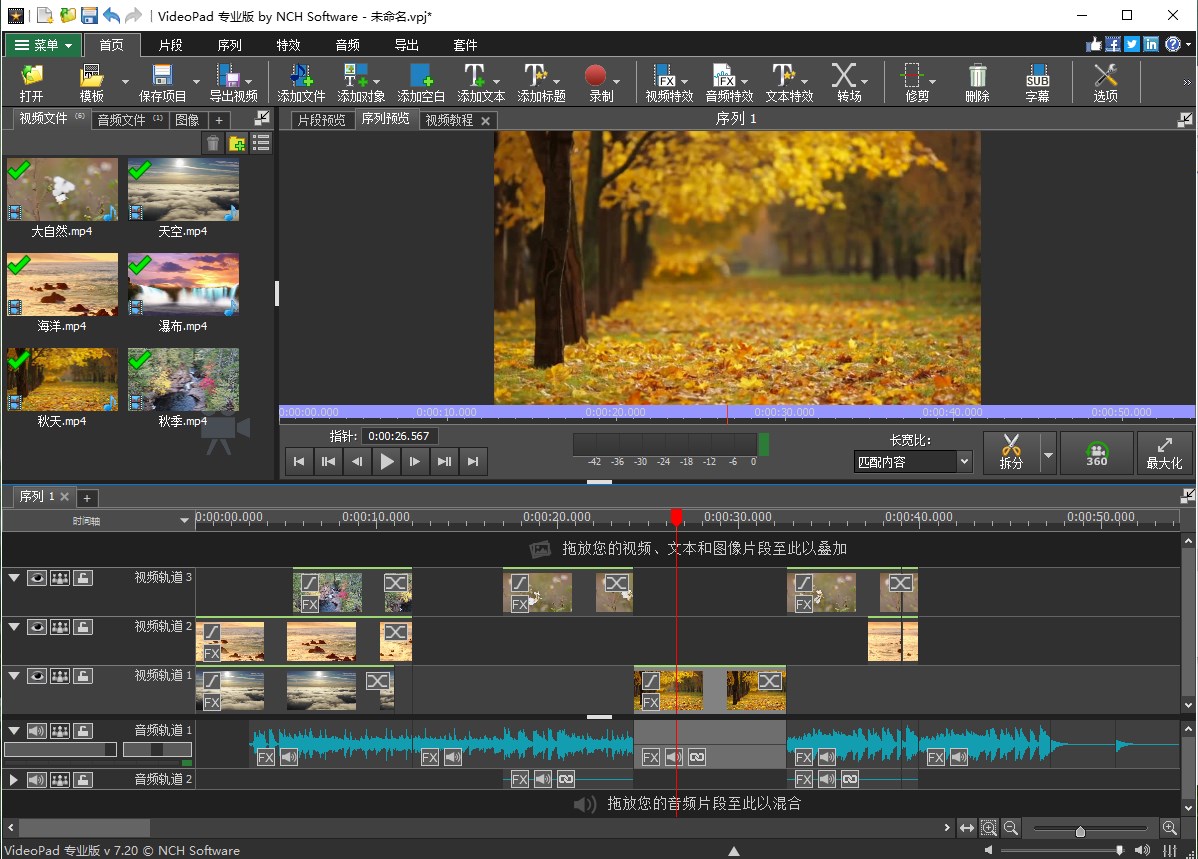Viewport: 1198px width, 859px height.
Task: Select the 瀑布.mp4 video thumbnail
Action: pos(183,284)
